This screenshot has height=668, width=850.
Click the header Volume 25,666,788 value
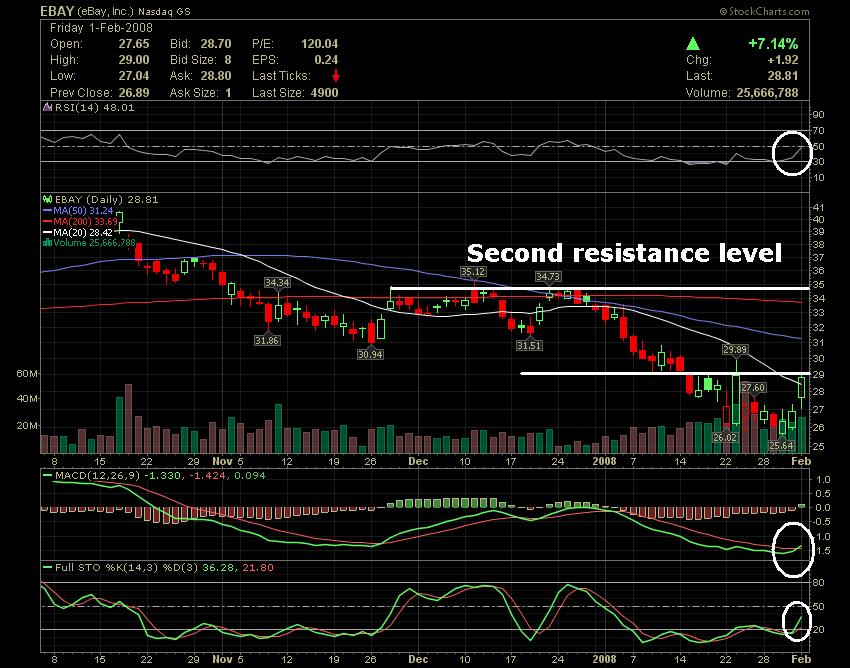(x=767, y=93)
